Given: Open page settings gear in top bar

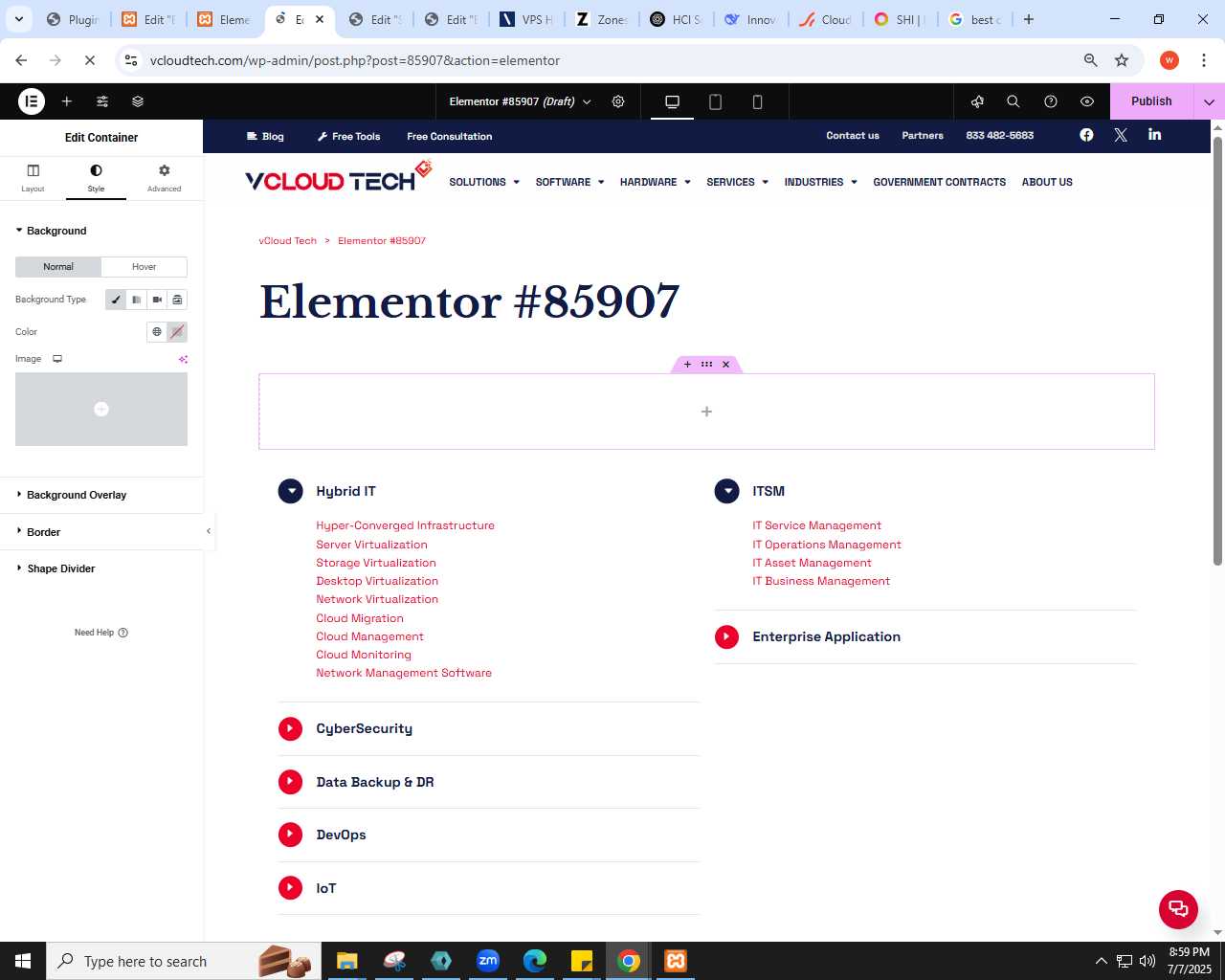Looking at the screenshot, I should 618,101.
